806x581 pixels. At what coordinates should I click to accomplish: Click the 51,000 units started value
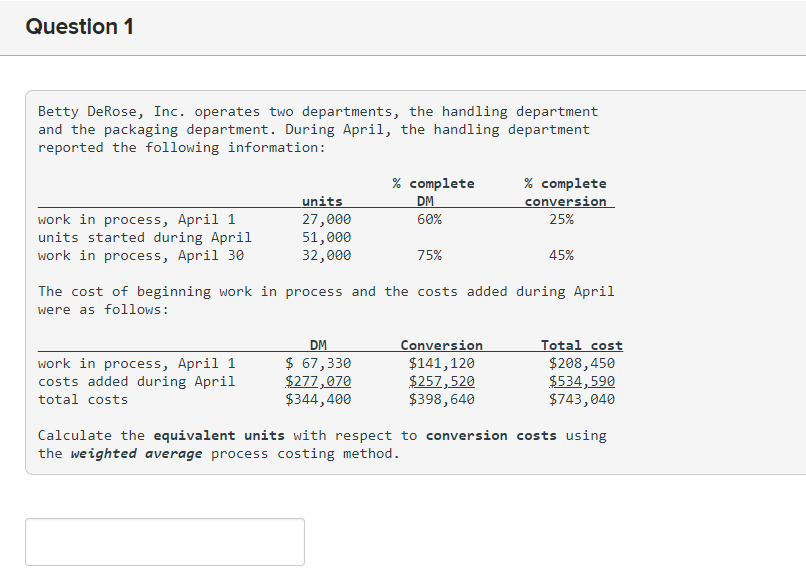(326, 238)
